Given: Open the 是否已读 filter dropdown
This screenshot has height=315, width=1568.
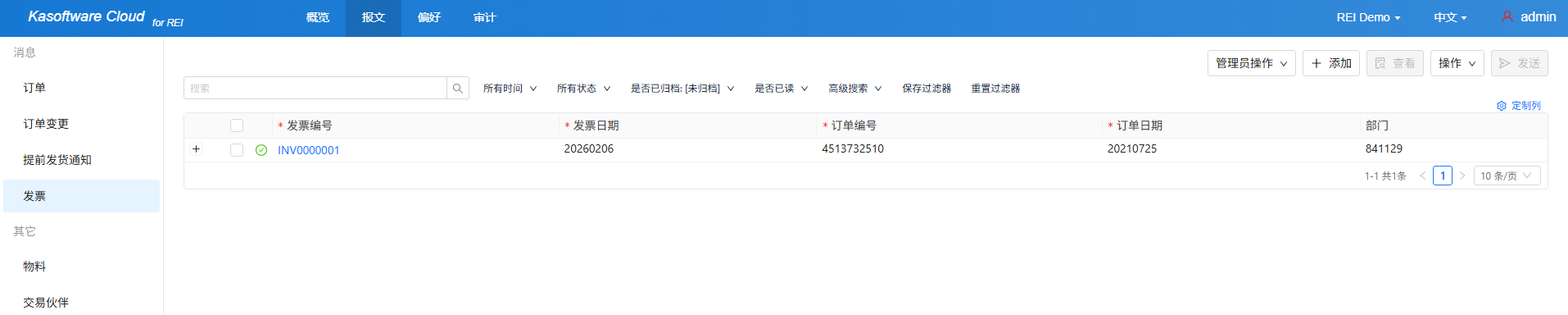Looking at the screenshot, I should 782,88.
